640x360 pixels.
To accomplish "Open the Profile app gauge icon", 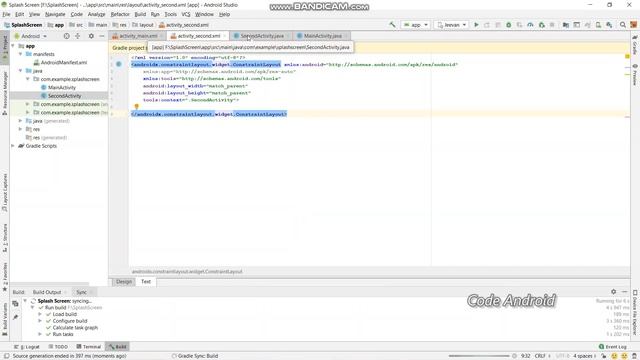I will click(530, 25).
